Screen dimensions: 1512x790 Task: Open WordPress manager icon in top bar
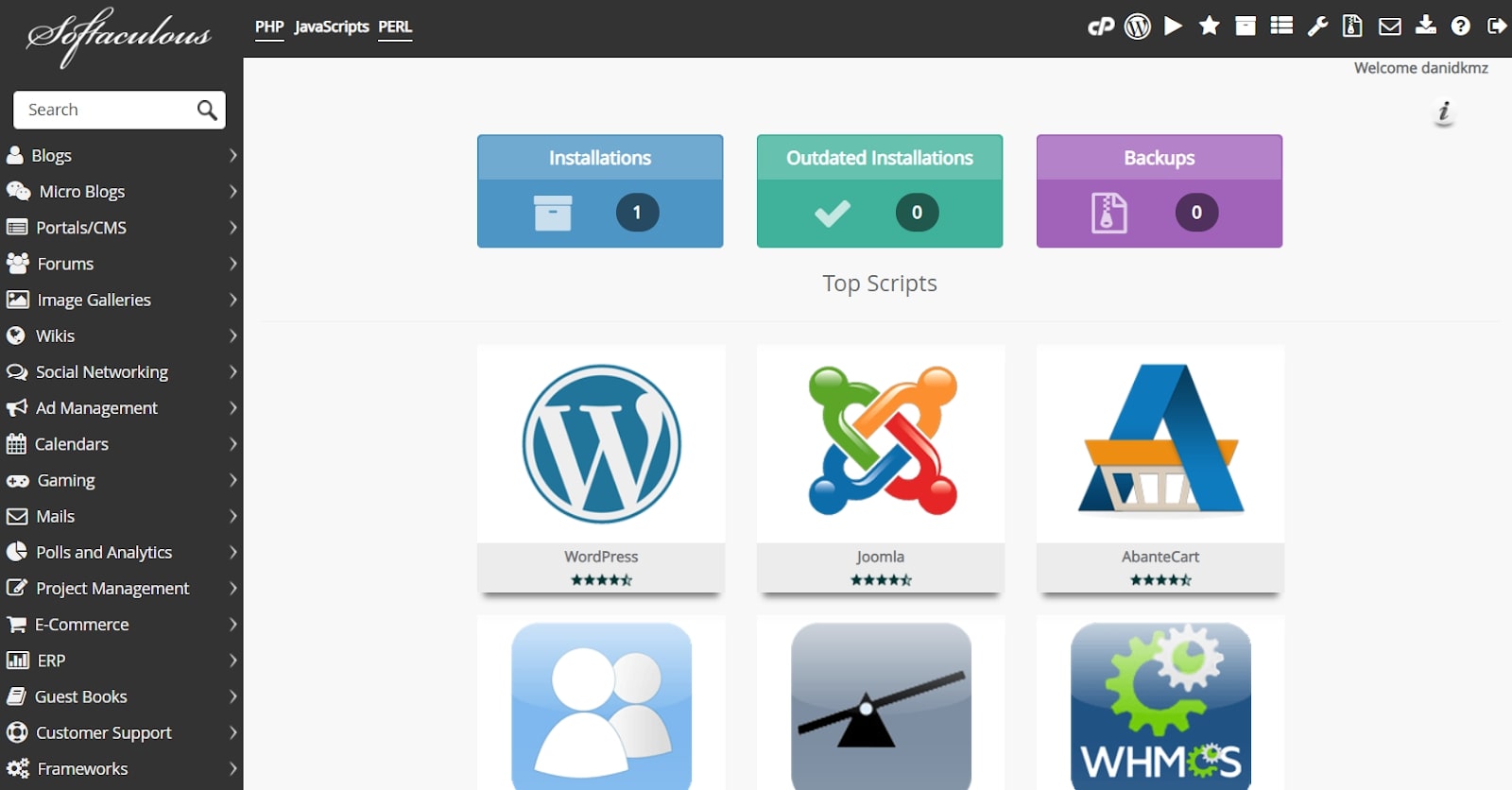1138,26
